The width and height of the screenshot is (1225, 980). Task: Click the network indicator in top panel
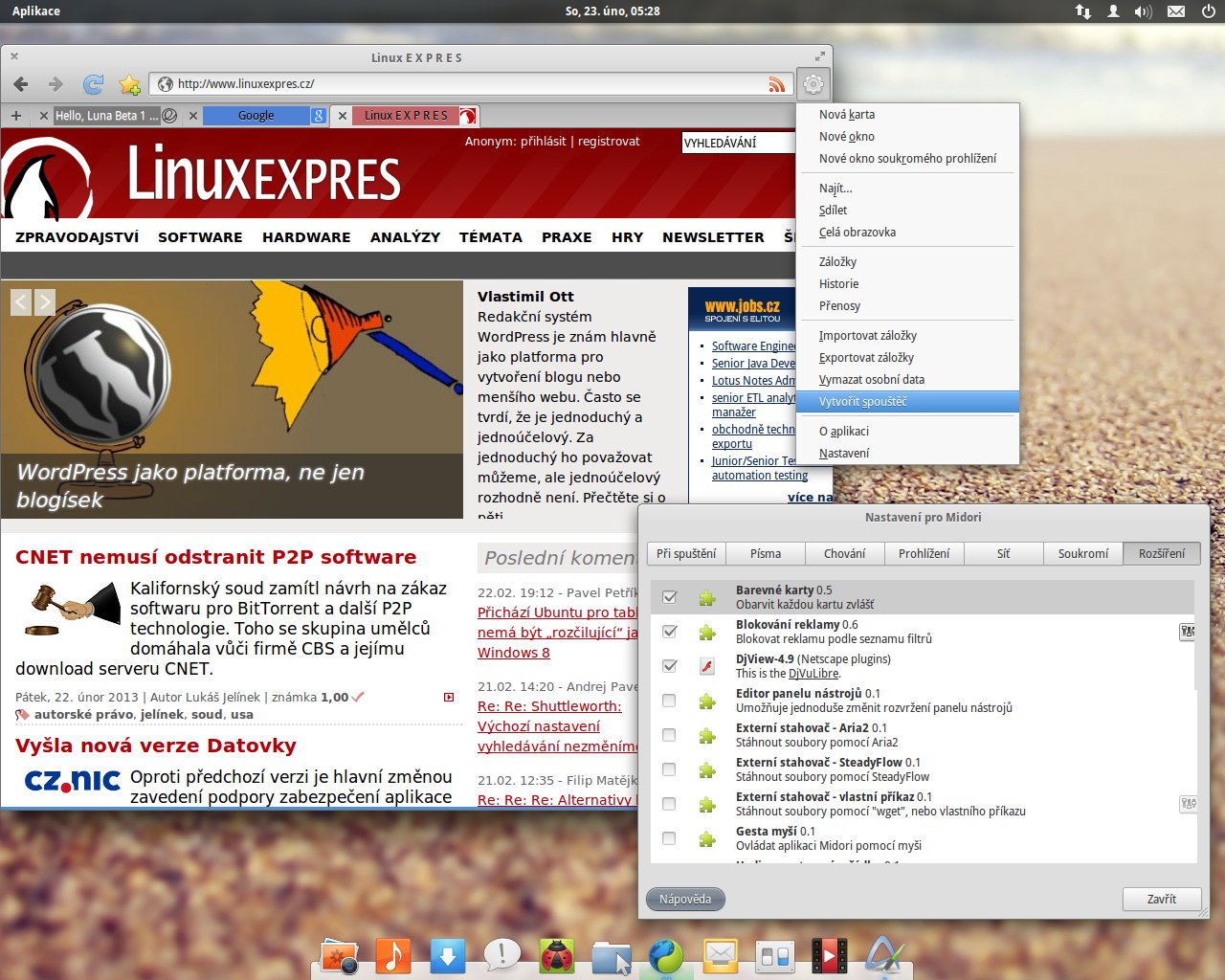click(x=1082, y=11)
